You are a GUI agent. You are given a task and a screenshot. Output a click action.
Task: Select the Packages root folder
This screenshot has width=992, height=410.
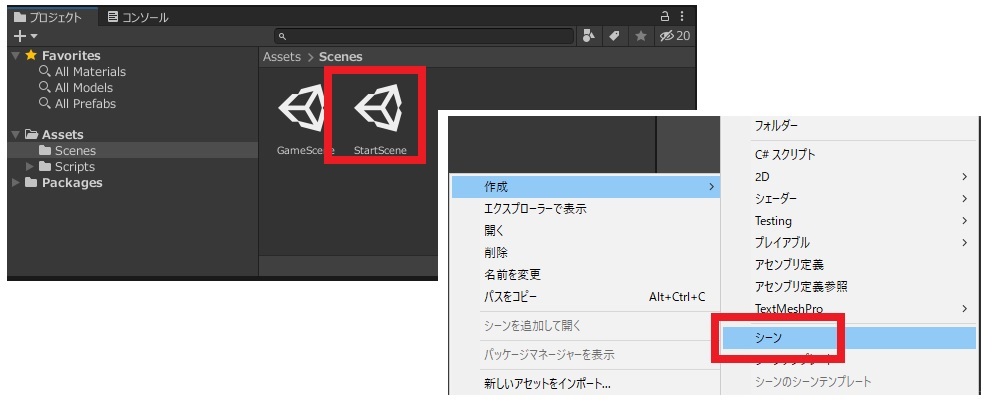pyautogui.click(x=71, y=182)
